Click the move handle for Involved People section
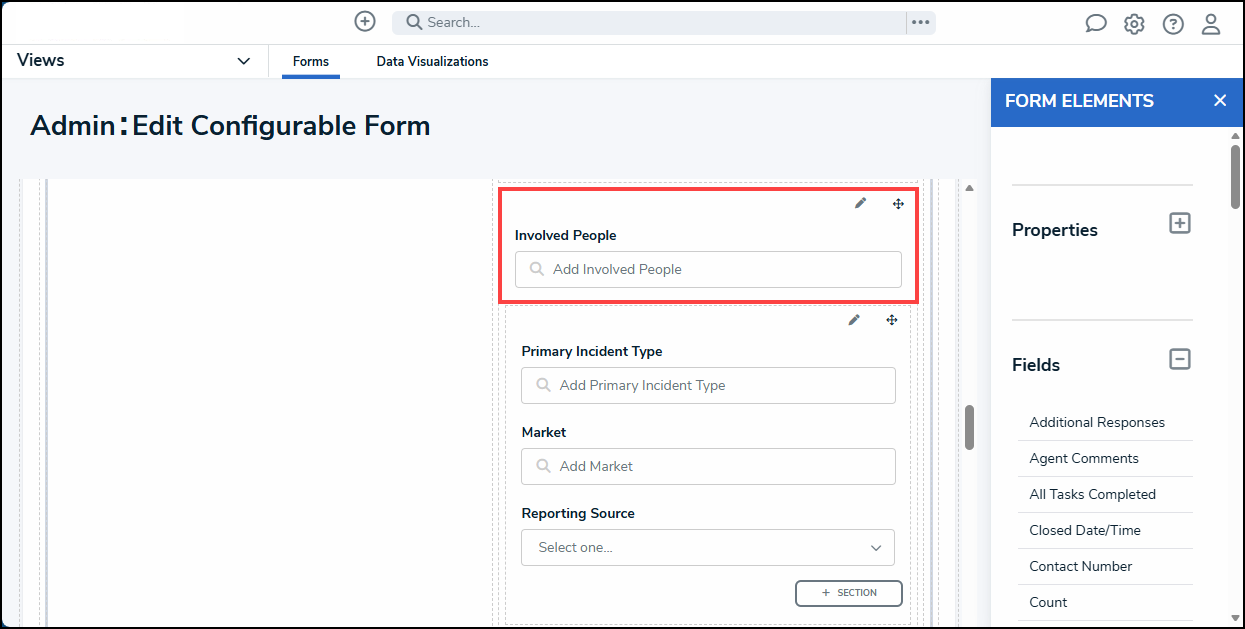 click(898, 203)
